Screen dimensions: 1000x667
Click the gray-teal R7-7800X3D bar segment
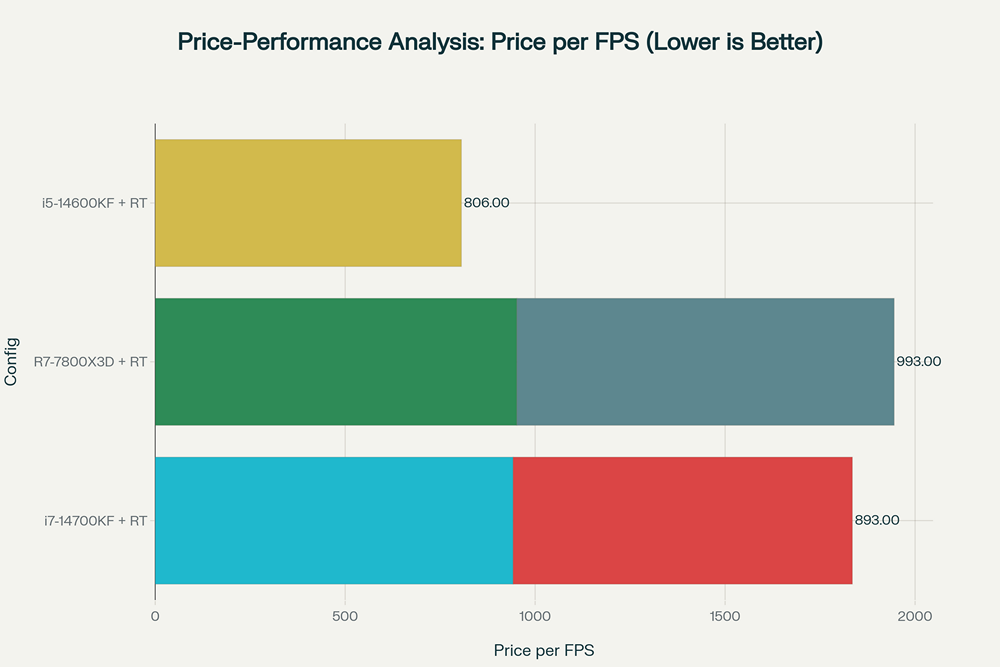(705, 362)
